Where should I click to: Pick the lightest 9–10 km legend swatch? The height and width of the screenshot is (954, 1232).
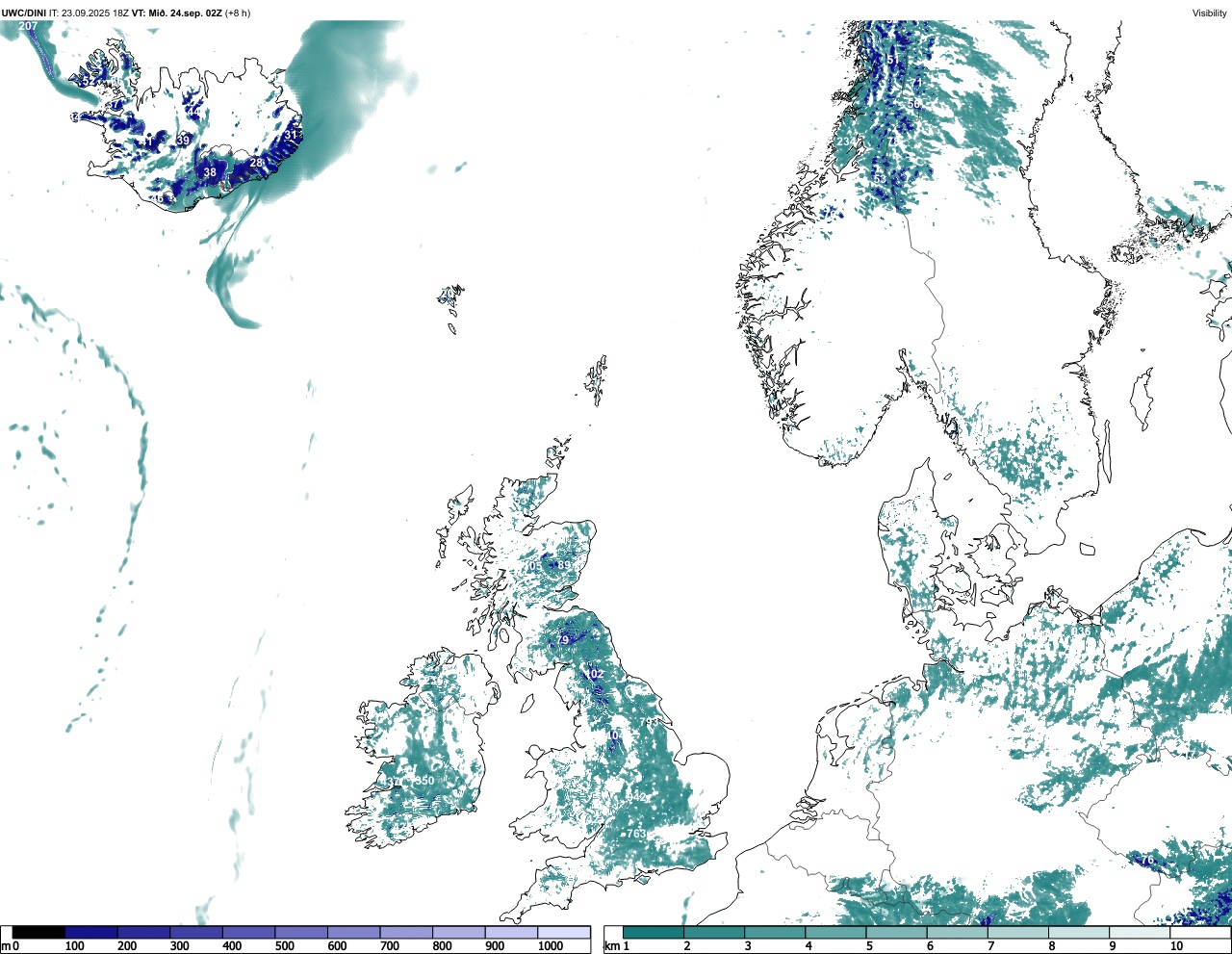(1140, 933)
